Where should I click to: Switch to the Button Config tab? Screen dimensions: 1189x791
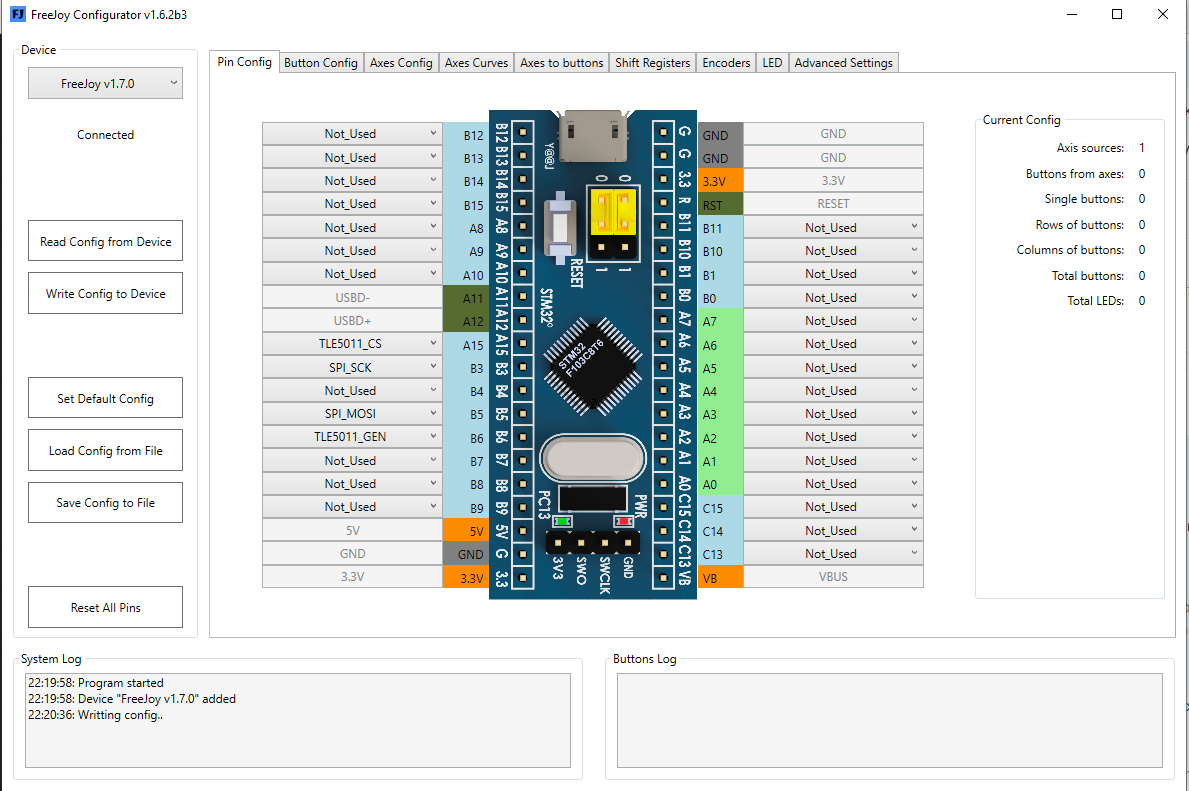point(321,63)
